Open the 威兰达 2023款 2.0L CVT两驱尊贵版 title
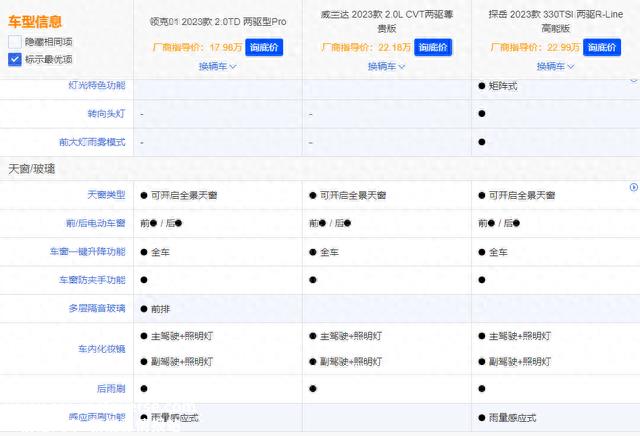This screenshot has height=436, width=640. pos(387,21)
